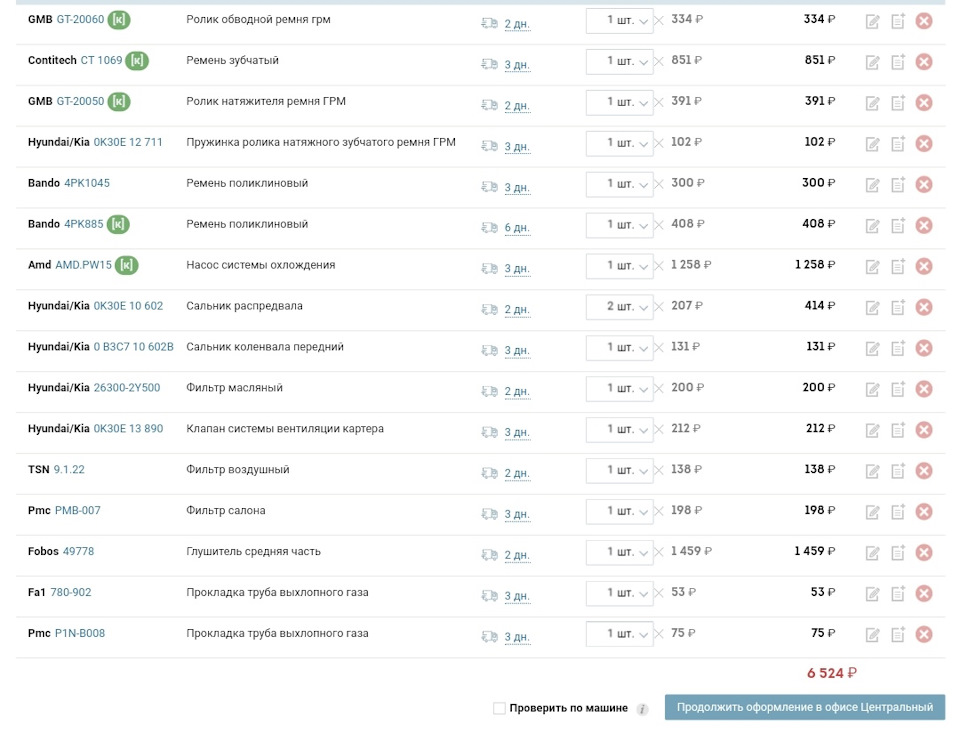
Task: Edit the TSN 9.1.22 air filter entry
Action: (872, 471)
